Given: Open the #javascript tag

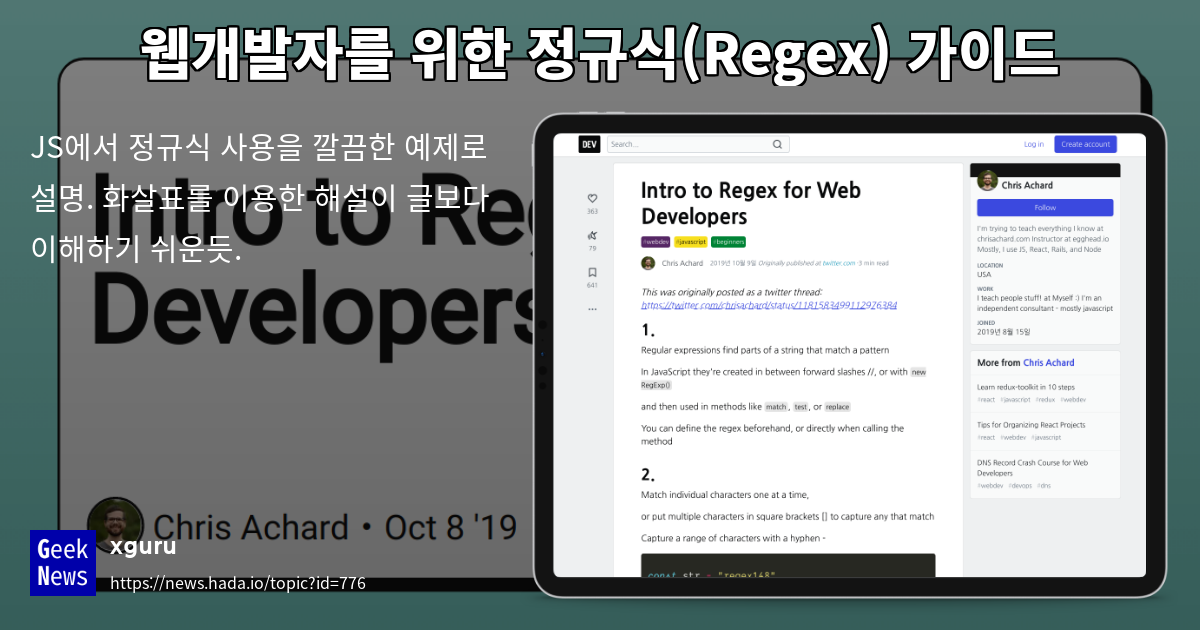Looking at the screenshot, I should click(x=690, y=241).
